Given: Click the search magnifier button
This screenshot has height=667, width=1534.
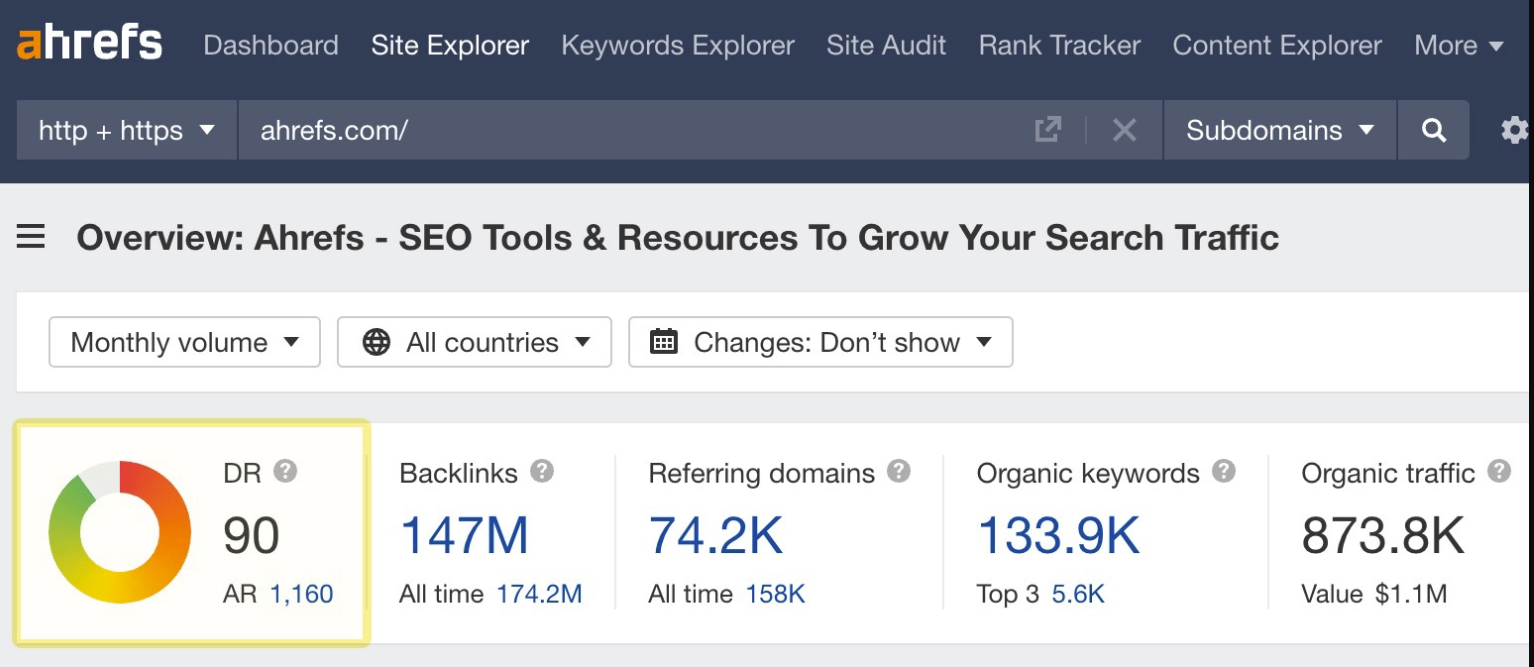Looking at the screenshot, I should coord(1434,130).
